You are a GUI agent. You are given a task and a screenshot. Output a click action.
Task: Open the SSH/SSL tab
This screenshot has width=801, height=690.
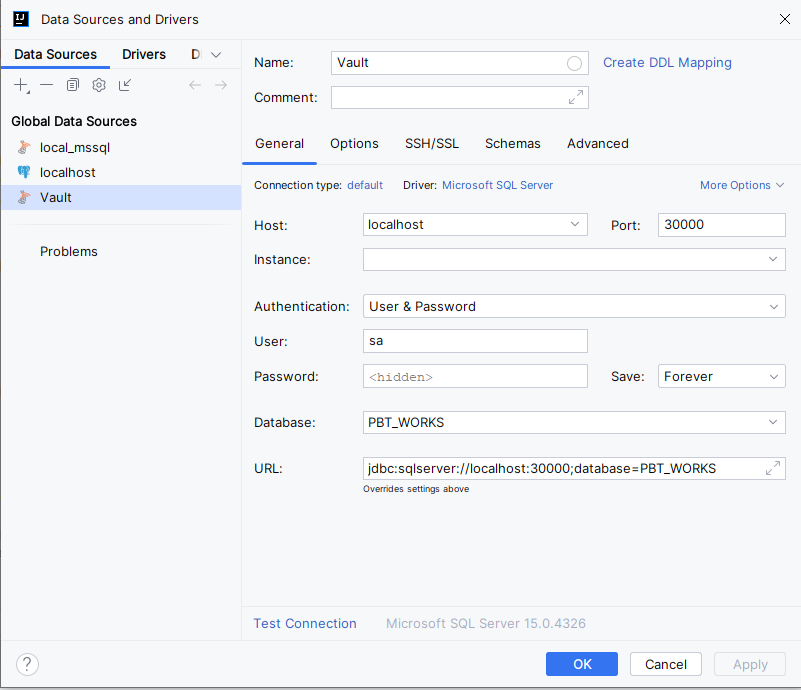[x=432, y=144]
